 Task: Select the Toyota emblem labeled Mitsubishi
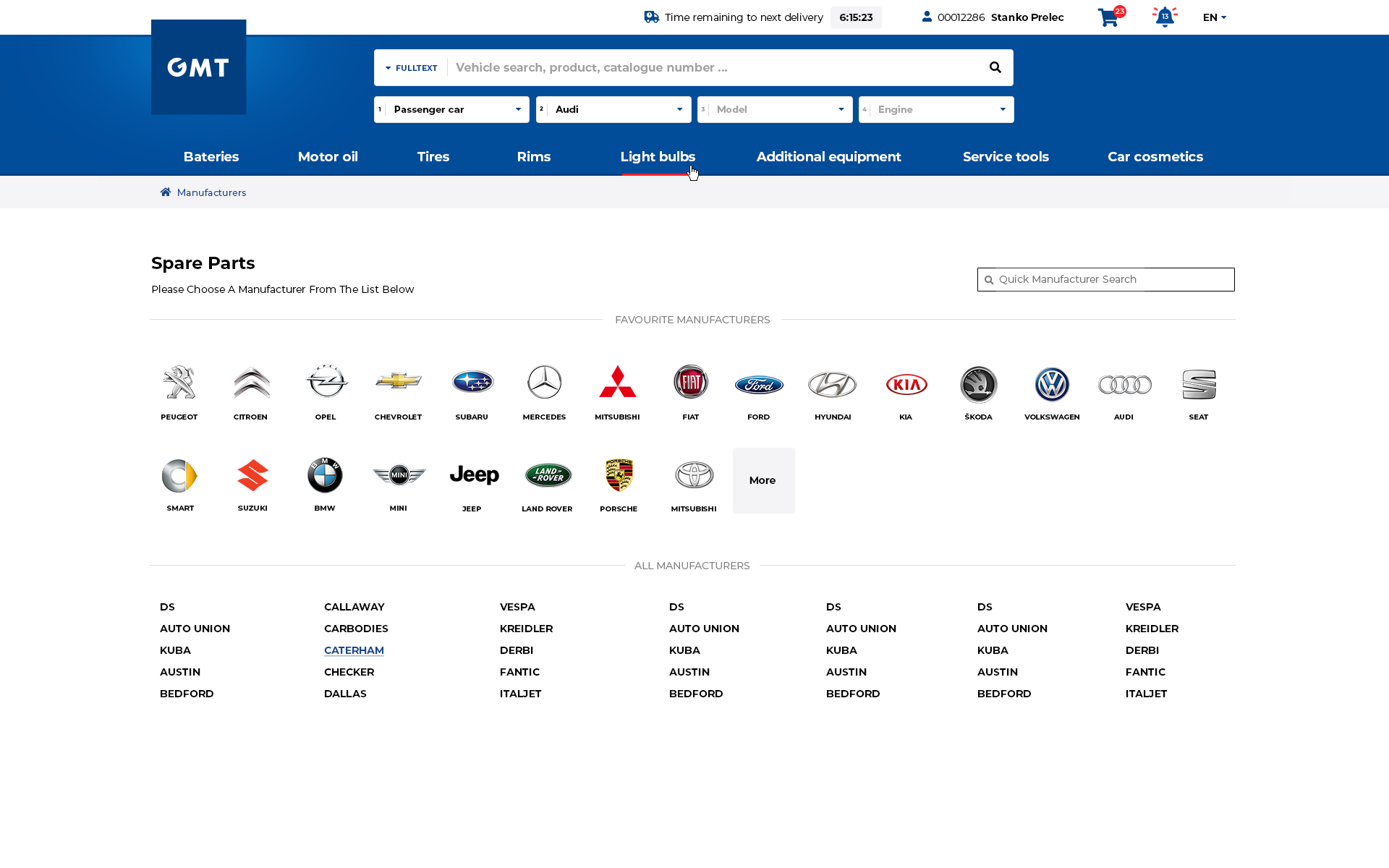(x=694, y=475)
